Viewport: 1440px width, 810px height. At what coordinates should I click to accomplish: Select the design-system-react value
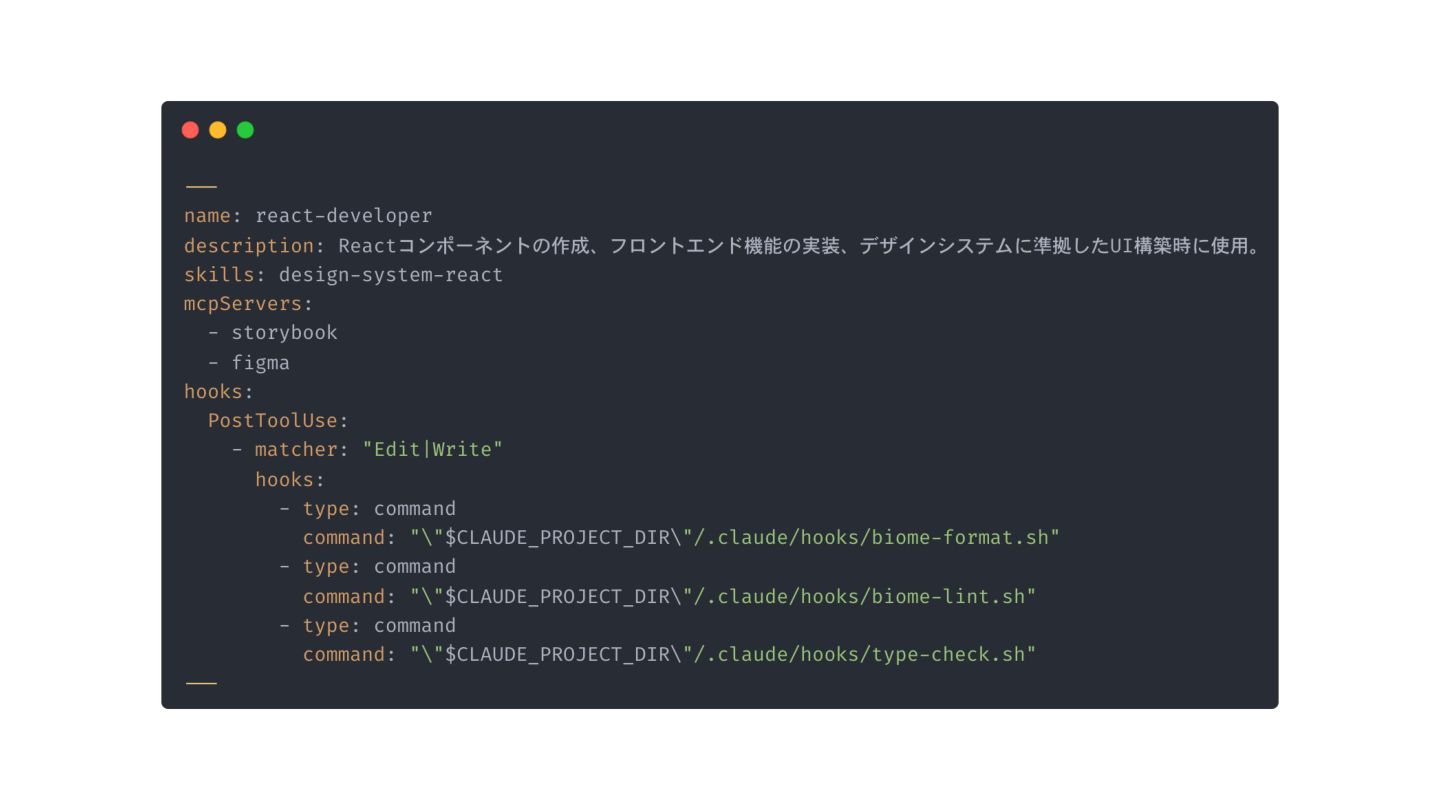391,275
